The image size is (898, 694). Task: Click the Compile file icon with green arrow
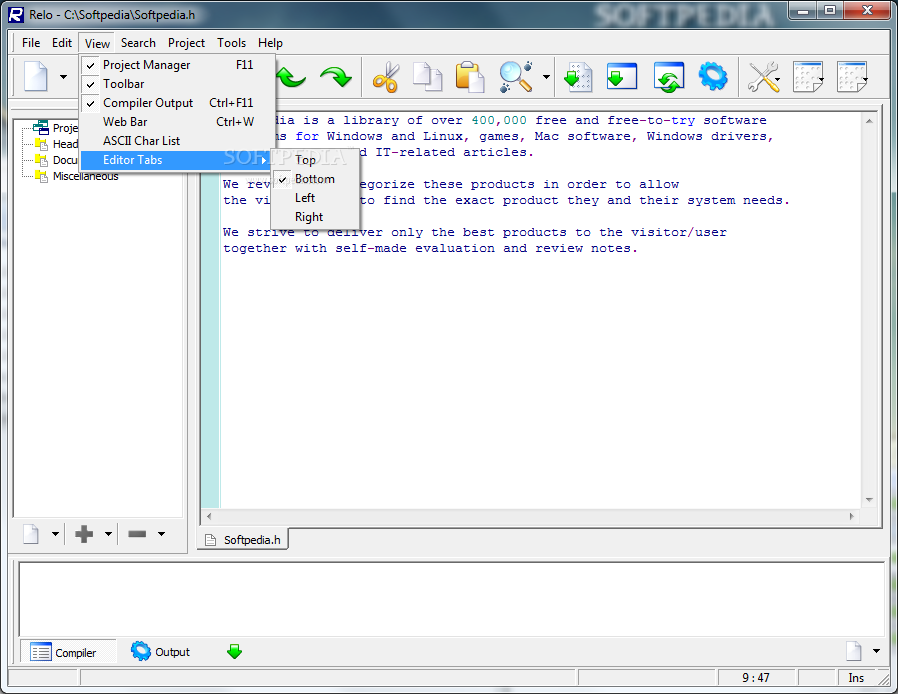(578, 77)
